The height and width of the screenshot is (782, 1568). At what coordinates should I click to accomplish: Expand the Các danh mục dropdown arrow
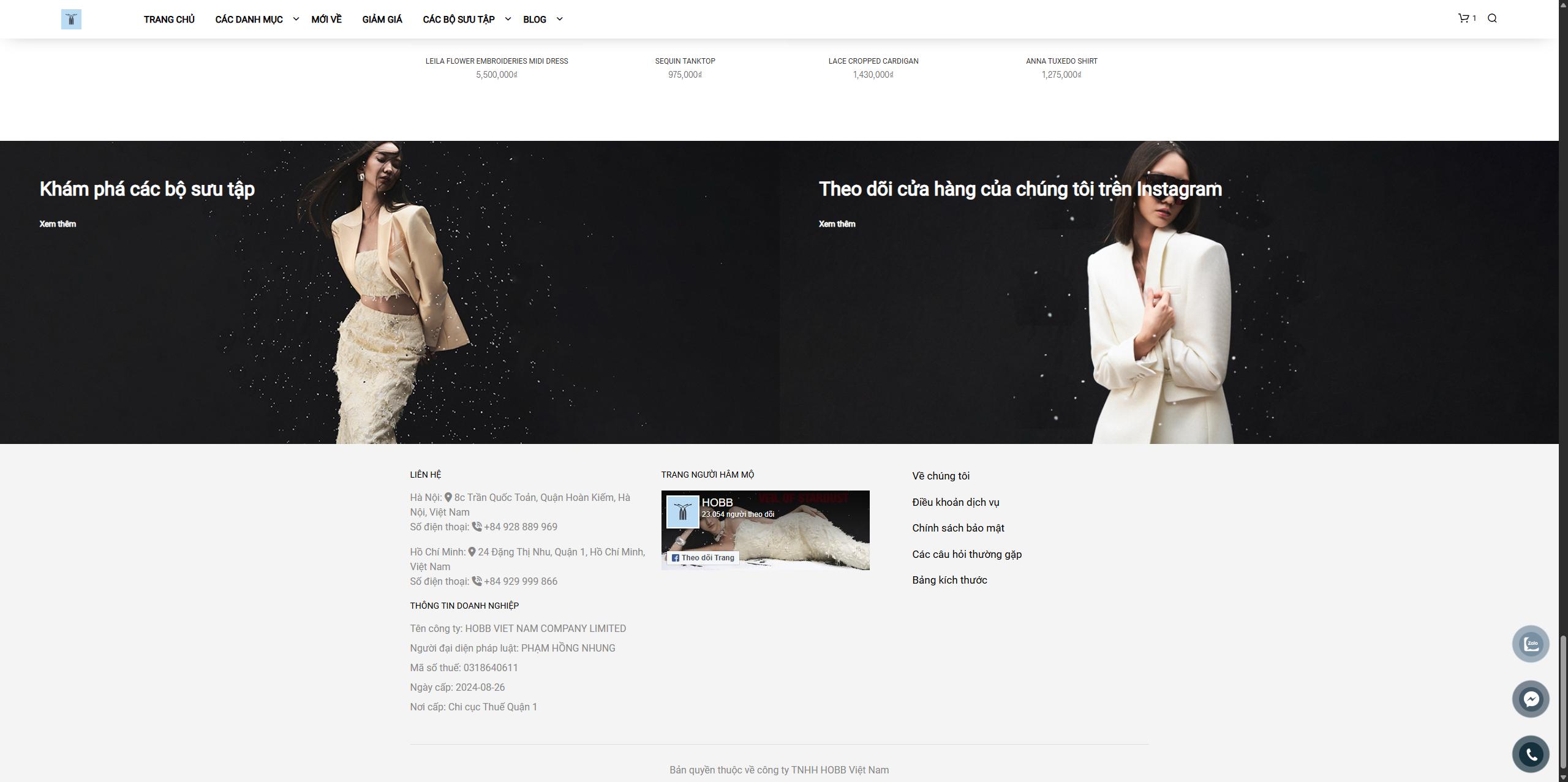pos(296,19)
